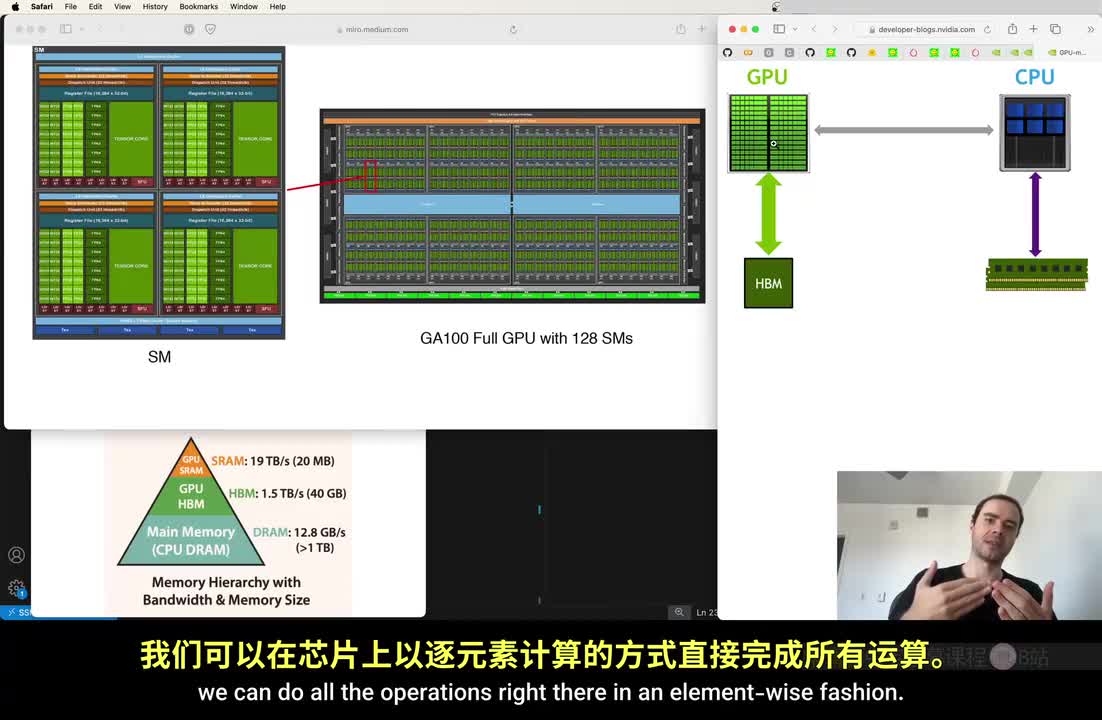Screen dimensions: 1102x720
Task: Click the extension icon left of shield
Action: 189,29
